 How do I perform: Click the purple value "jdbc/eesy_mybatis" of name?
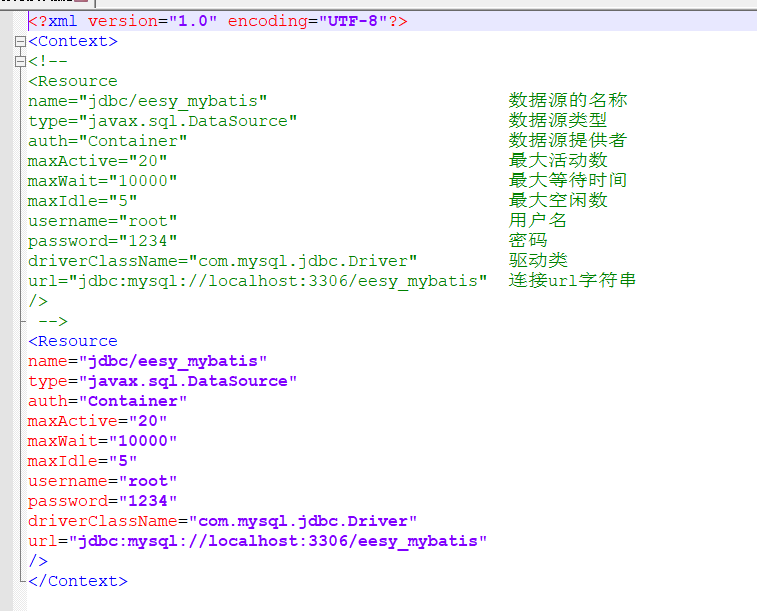[173, 361]
